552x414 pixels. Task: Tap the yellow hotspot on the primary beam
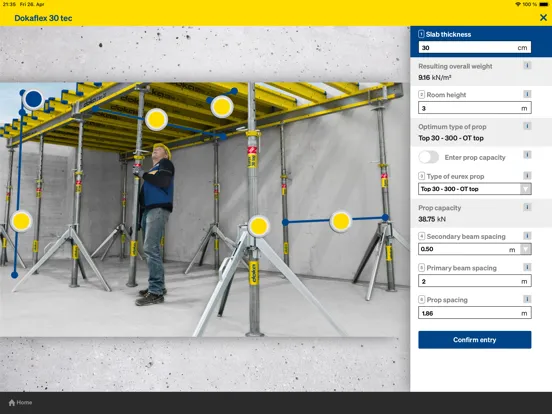click(x=156, y=119)
